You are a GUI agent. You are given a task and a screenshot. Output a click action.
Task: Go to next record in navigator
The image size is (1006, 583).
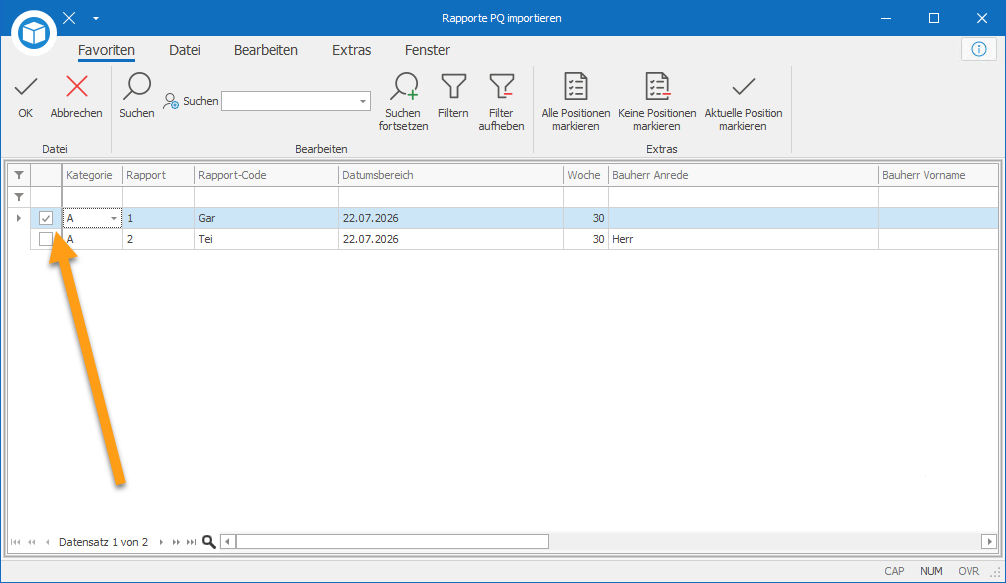(x=160, y=542)
